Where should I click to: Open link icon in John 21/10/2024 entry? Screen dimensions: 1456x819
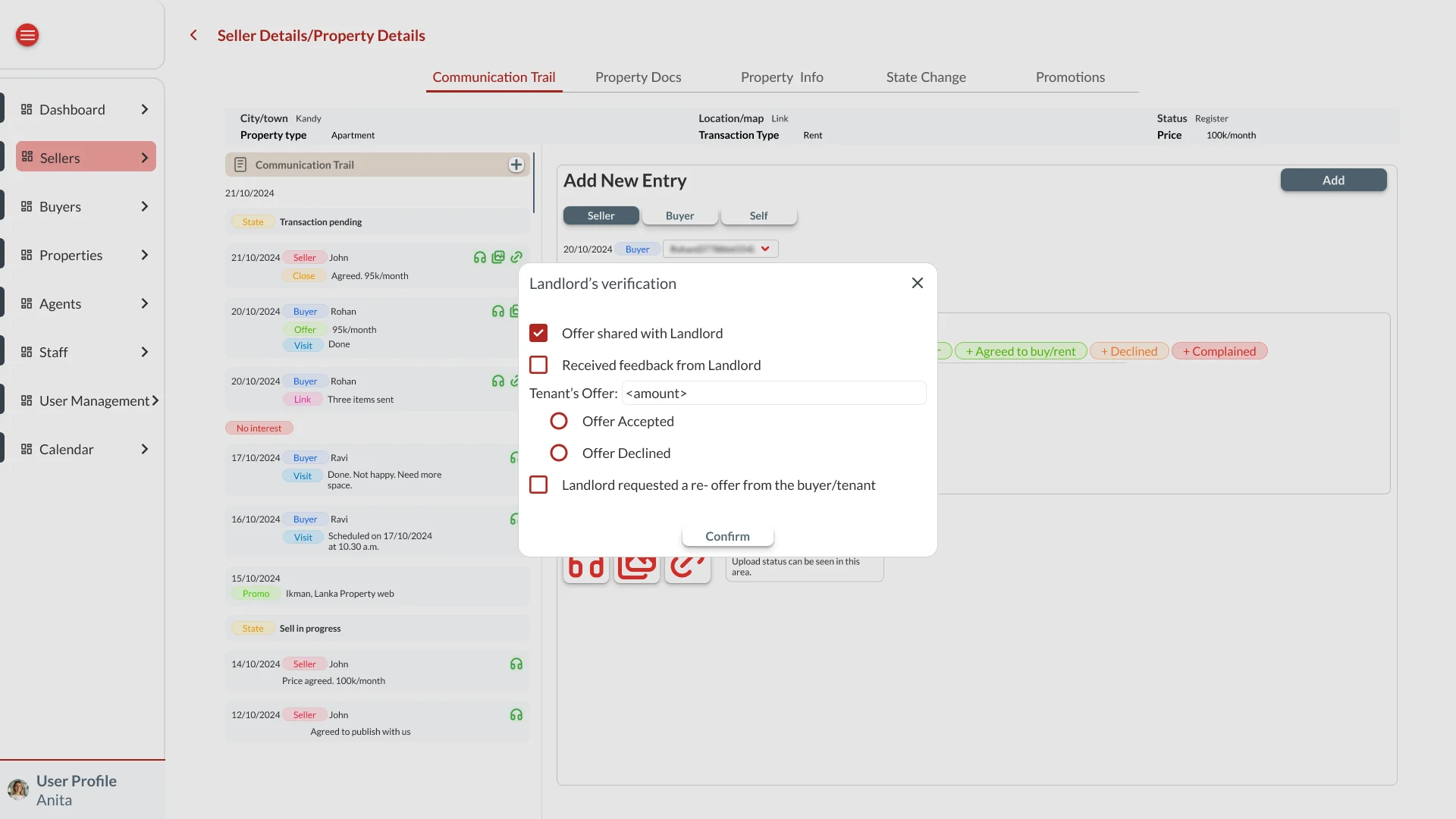[x=516, y=258]
